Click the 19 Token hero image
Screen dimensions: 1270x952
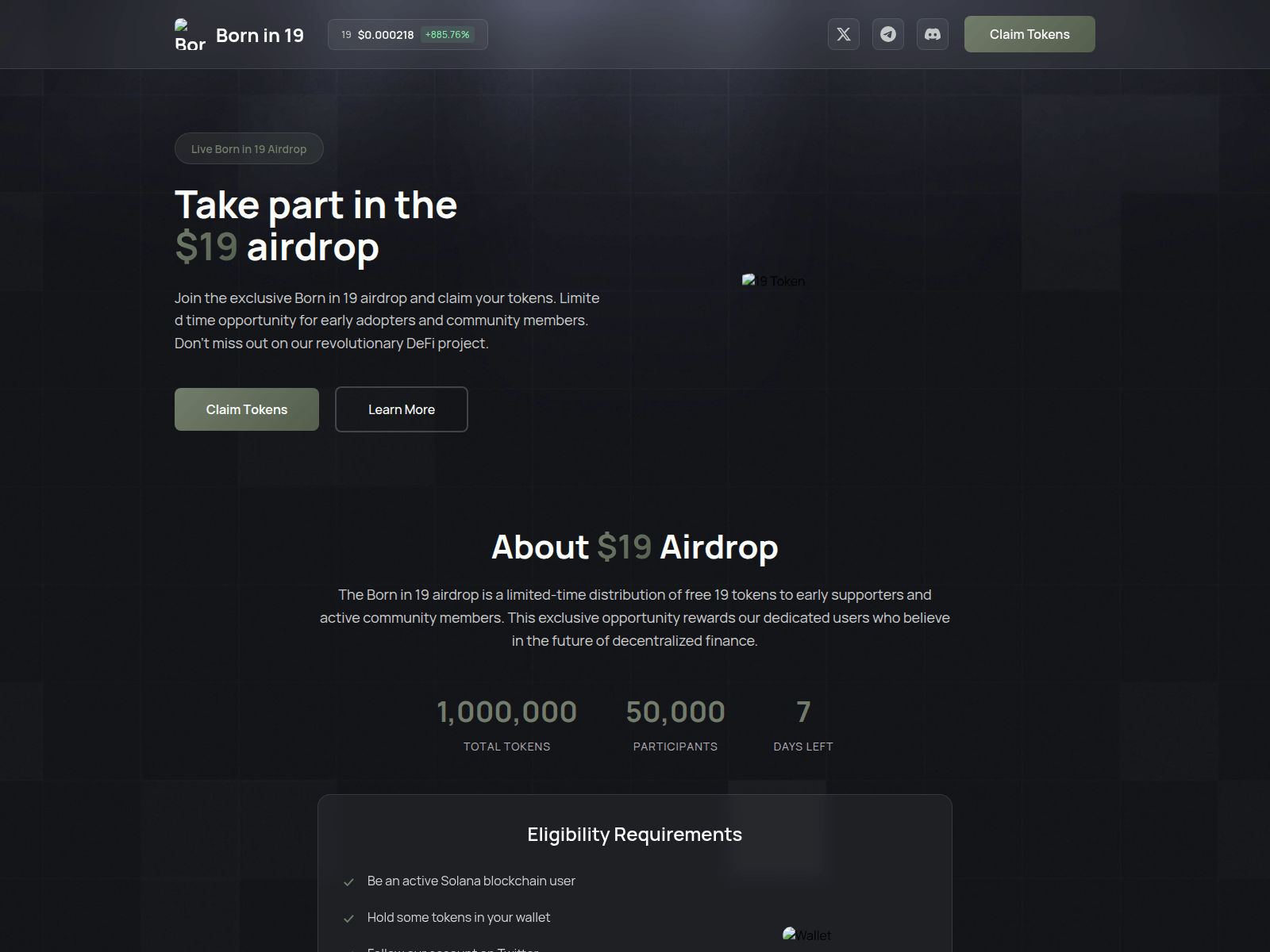773,281
